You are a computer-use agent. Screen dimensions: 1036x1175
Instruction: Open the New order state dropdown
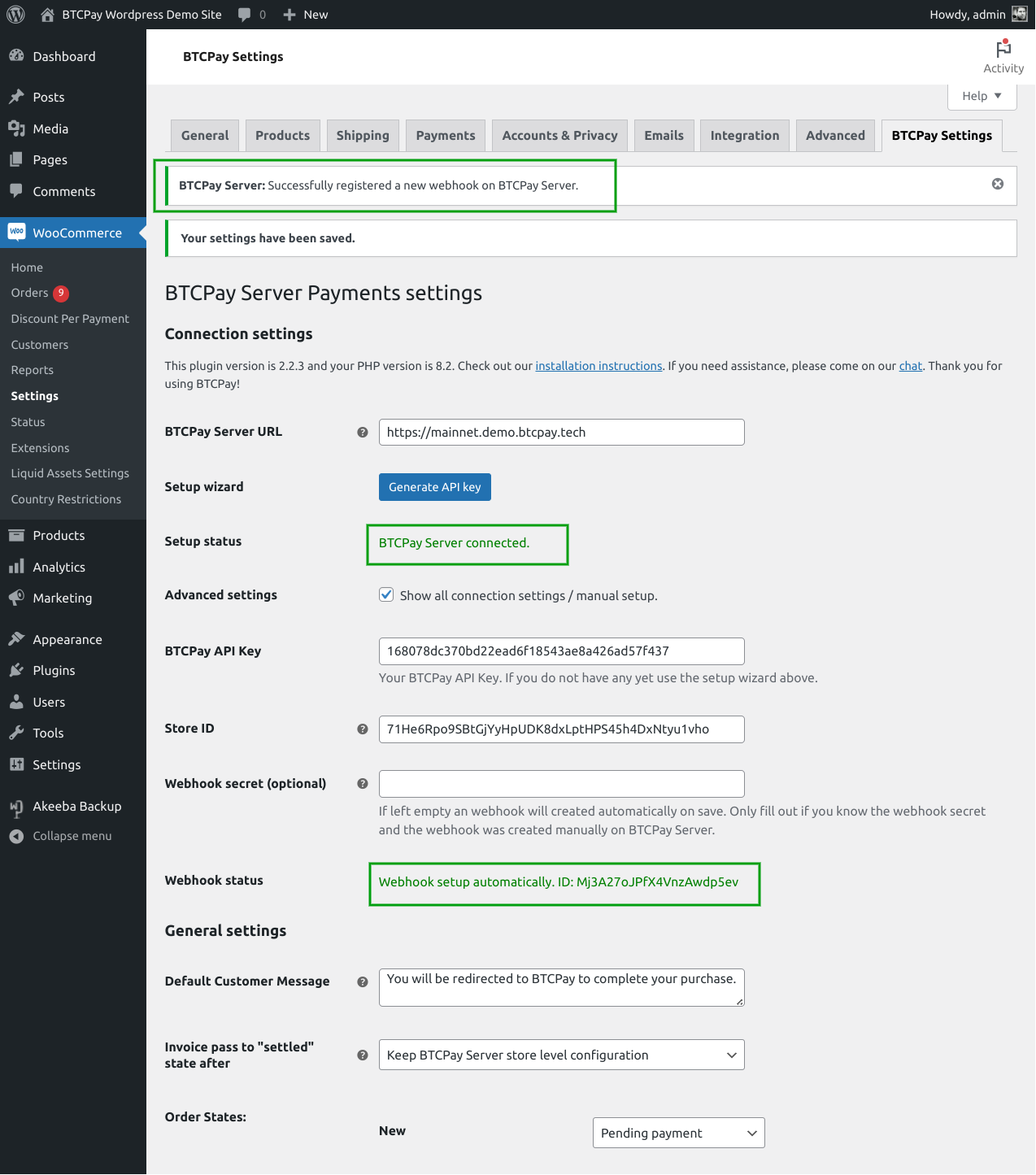click(x=678, y=1133)
